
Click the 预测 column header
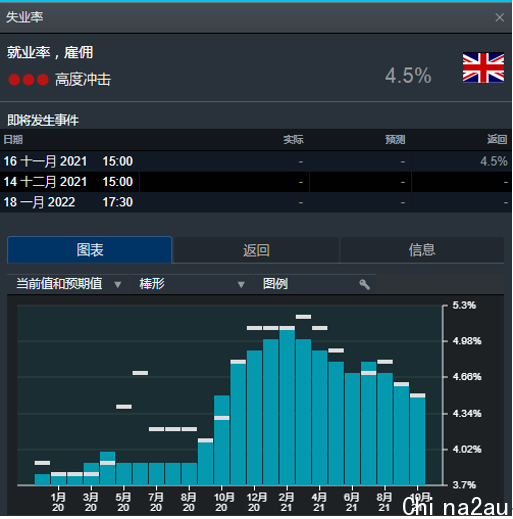[x=395, y=140]
